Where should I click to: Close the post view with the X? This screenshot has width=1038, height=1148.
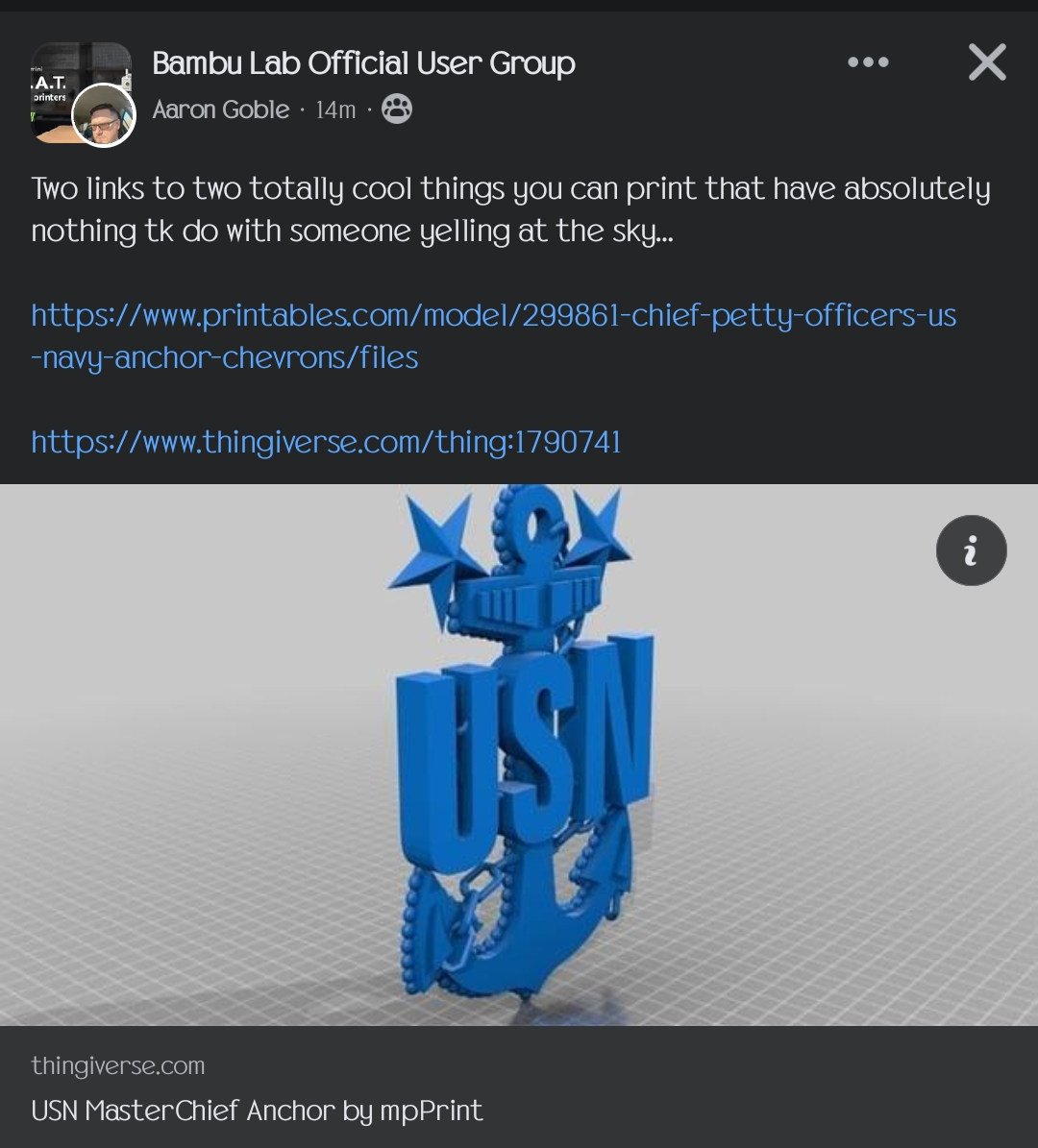[x=987, y=62]
